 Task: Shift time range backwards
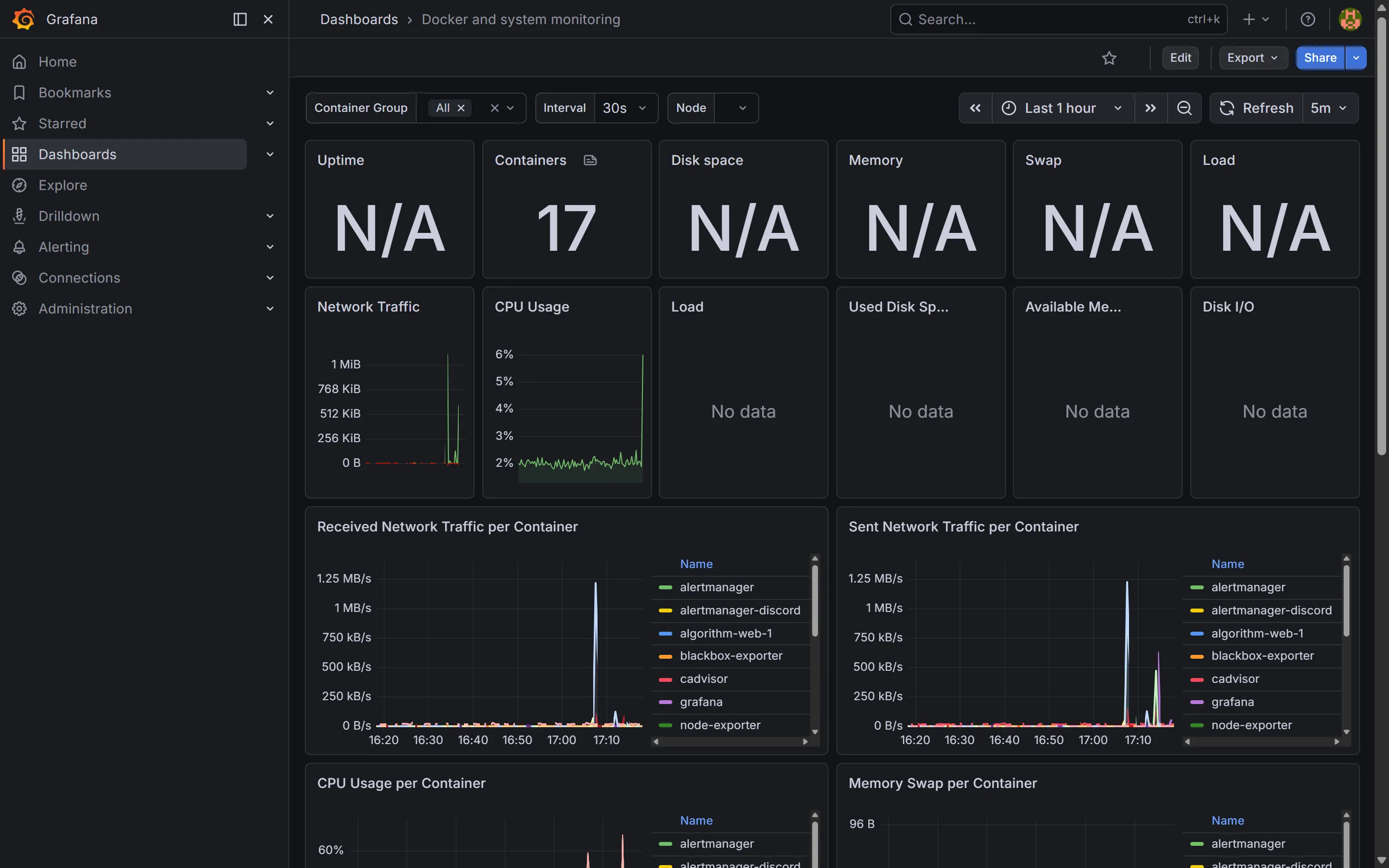click(975, 108)
